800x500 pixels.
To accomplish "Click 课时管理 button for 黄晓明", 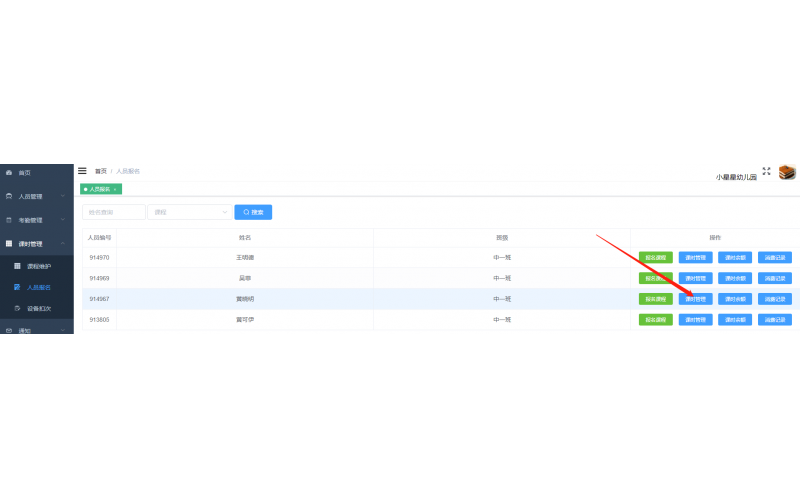I will pos(696,299).
